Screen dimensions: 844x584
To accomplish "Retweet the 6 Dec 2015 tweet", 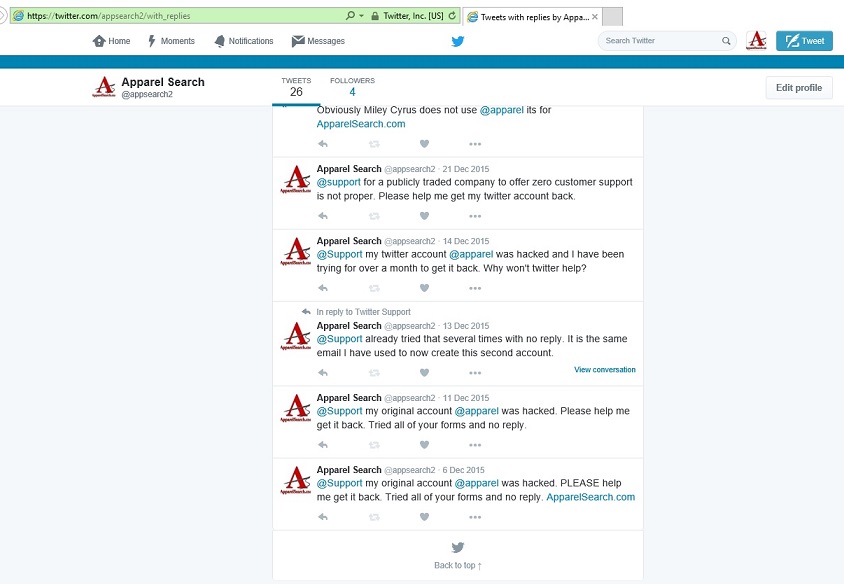I will tap(374, 517).
